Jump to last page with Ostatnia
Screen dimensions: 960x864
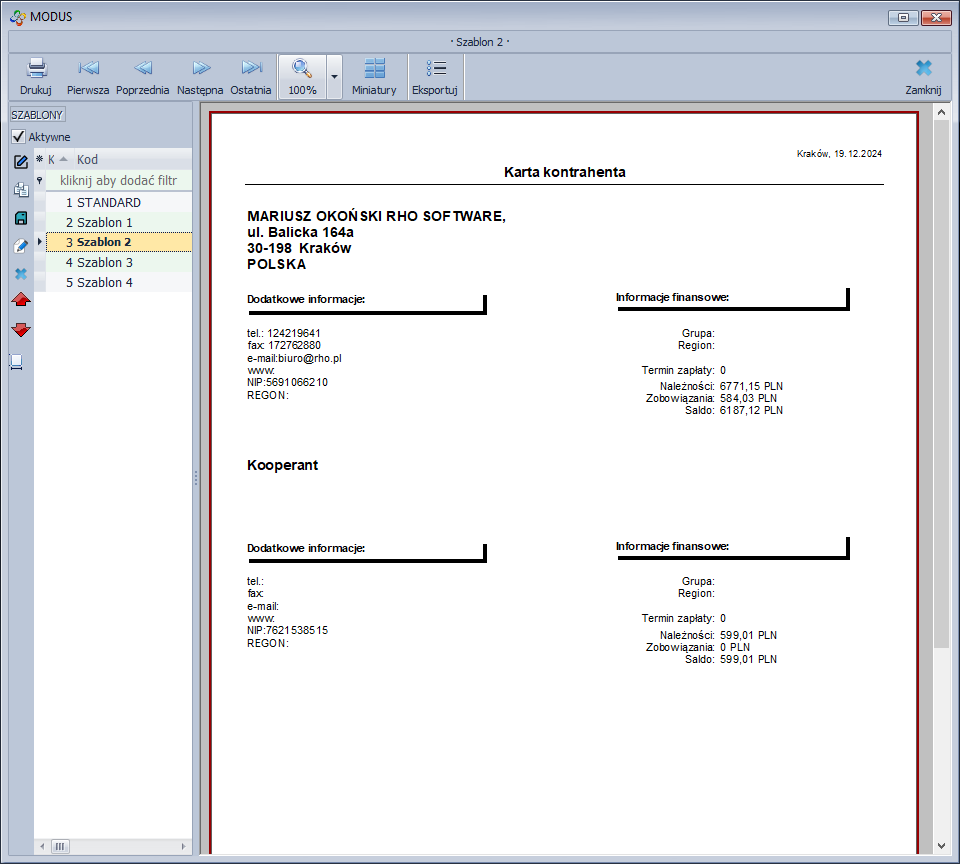pyautogui.click(x=251, y=69)
